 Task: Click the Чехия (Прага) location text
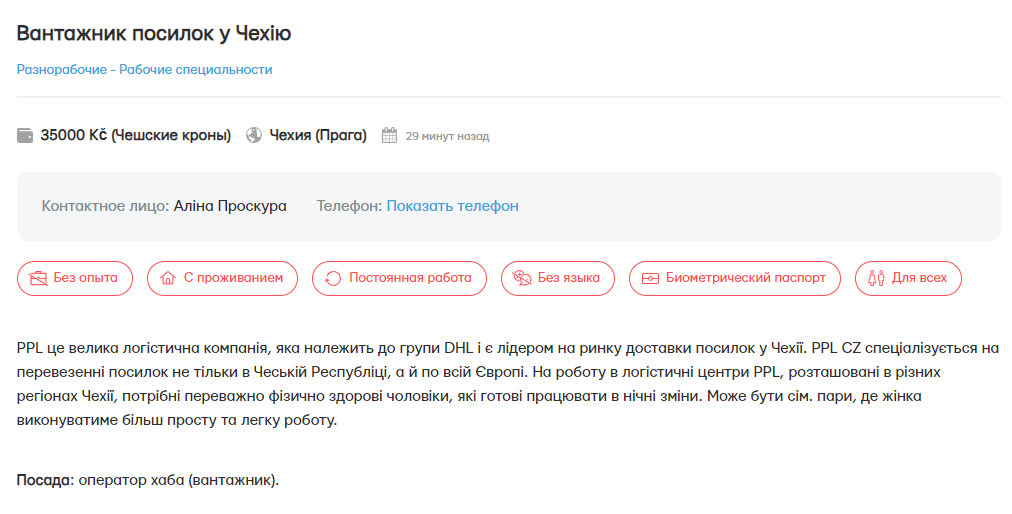pyautogui.click(x=318, y=135)
